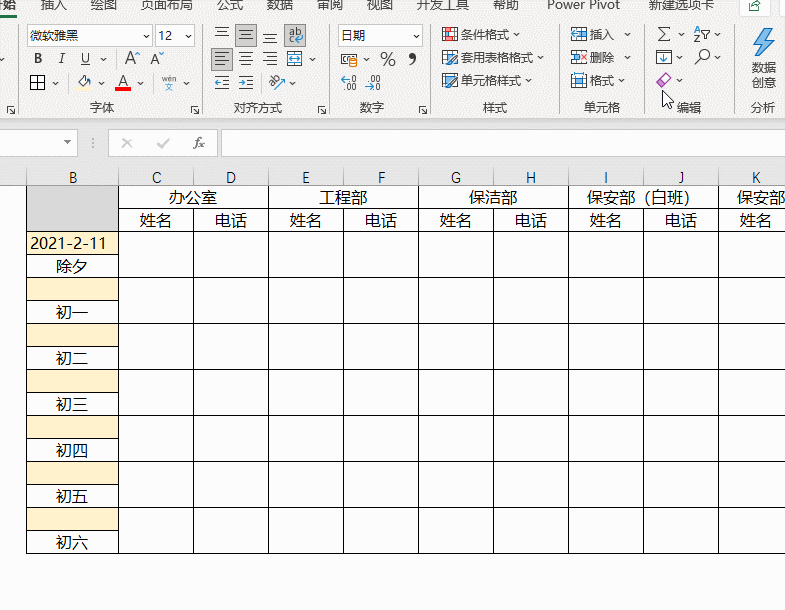Increase indent
The height and width of the screenshot is (610, 785).
click(246, 83)
